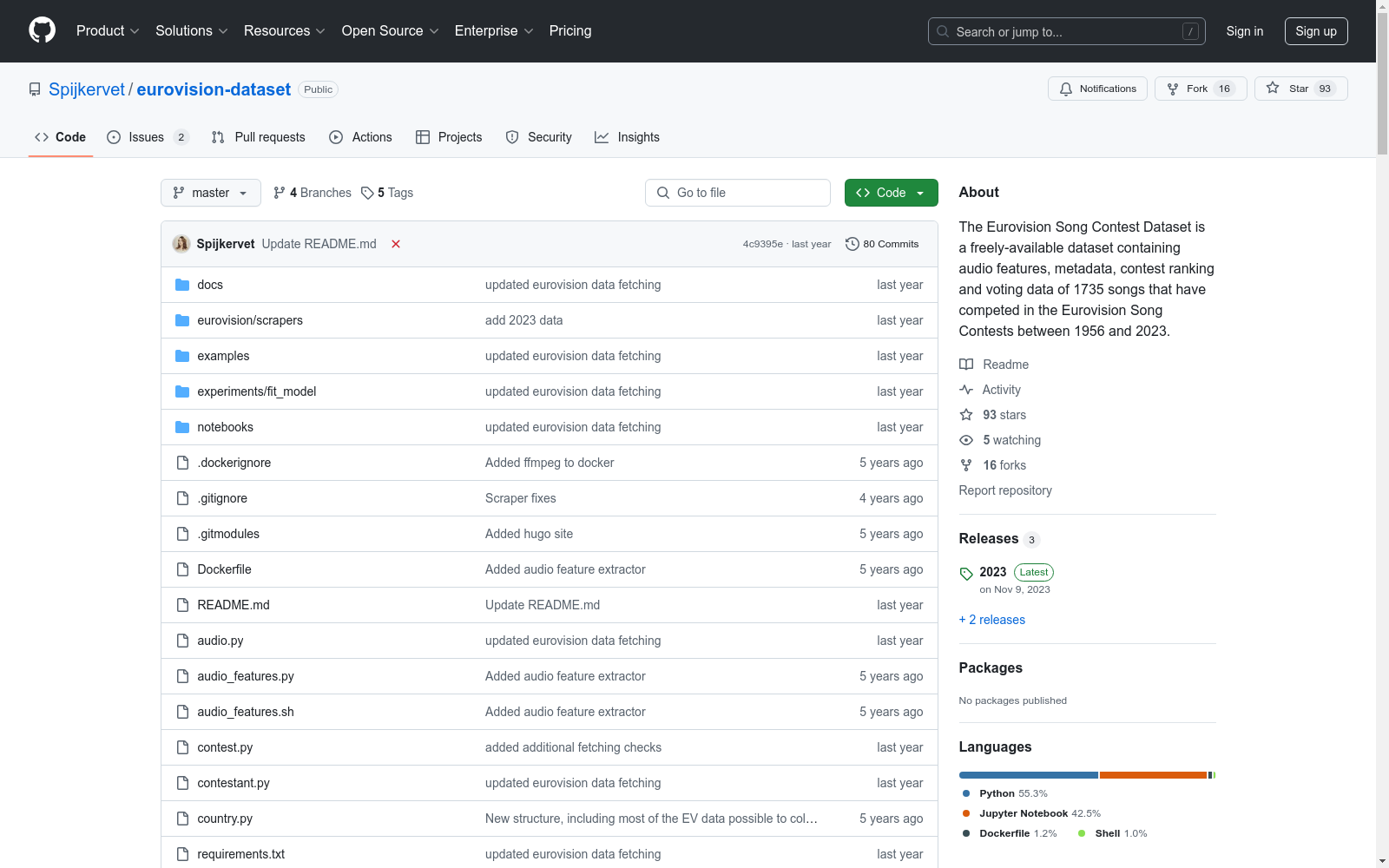This screenshot has width=1389, height=868.
Task: Open the Pricing page
Action: click(570, 30)
